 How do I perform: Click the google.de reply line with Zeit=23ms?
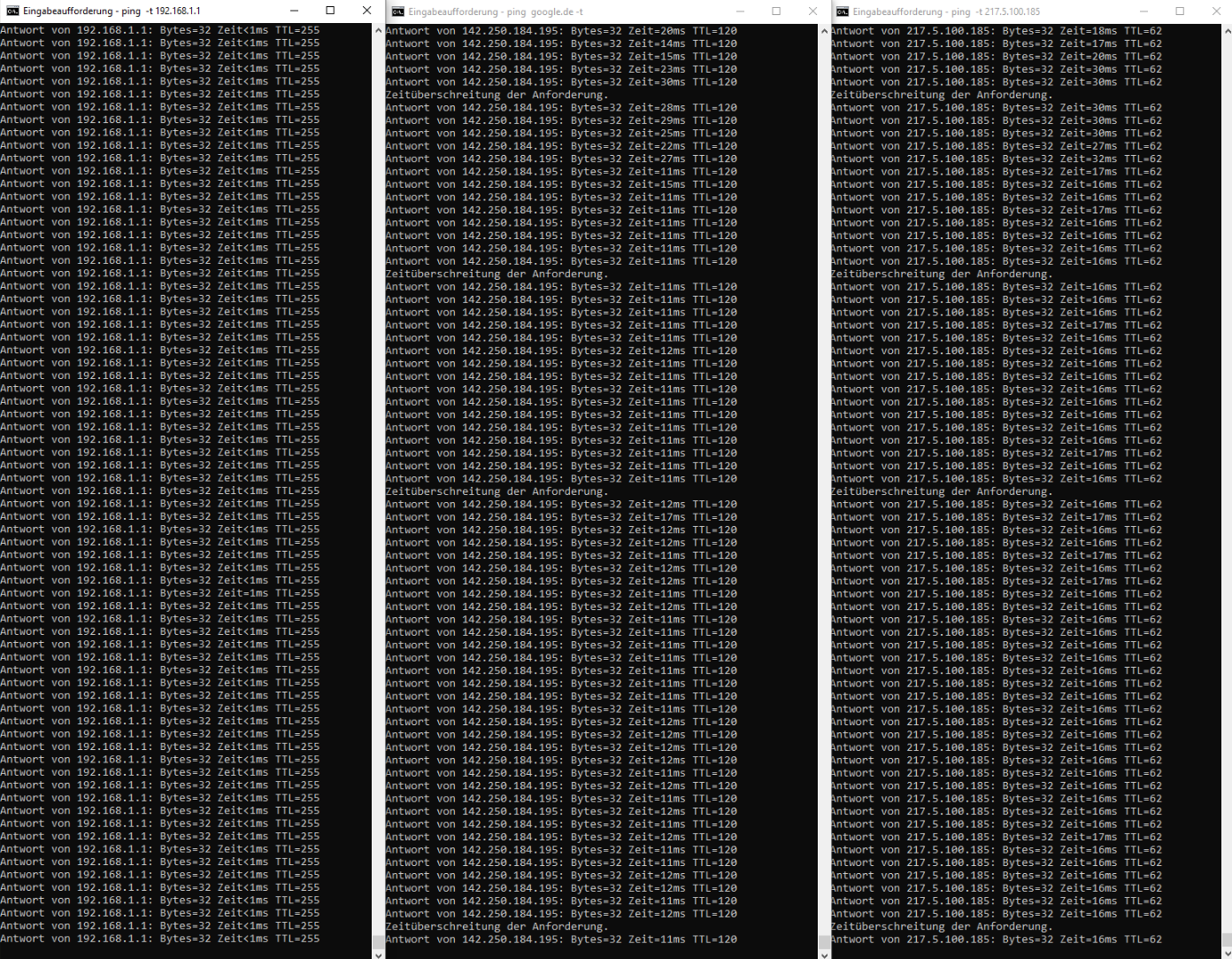561,69
